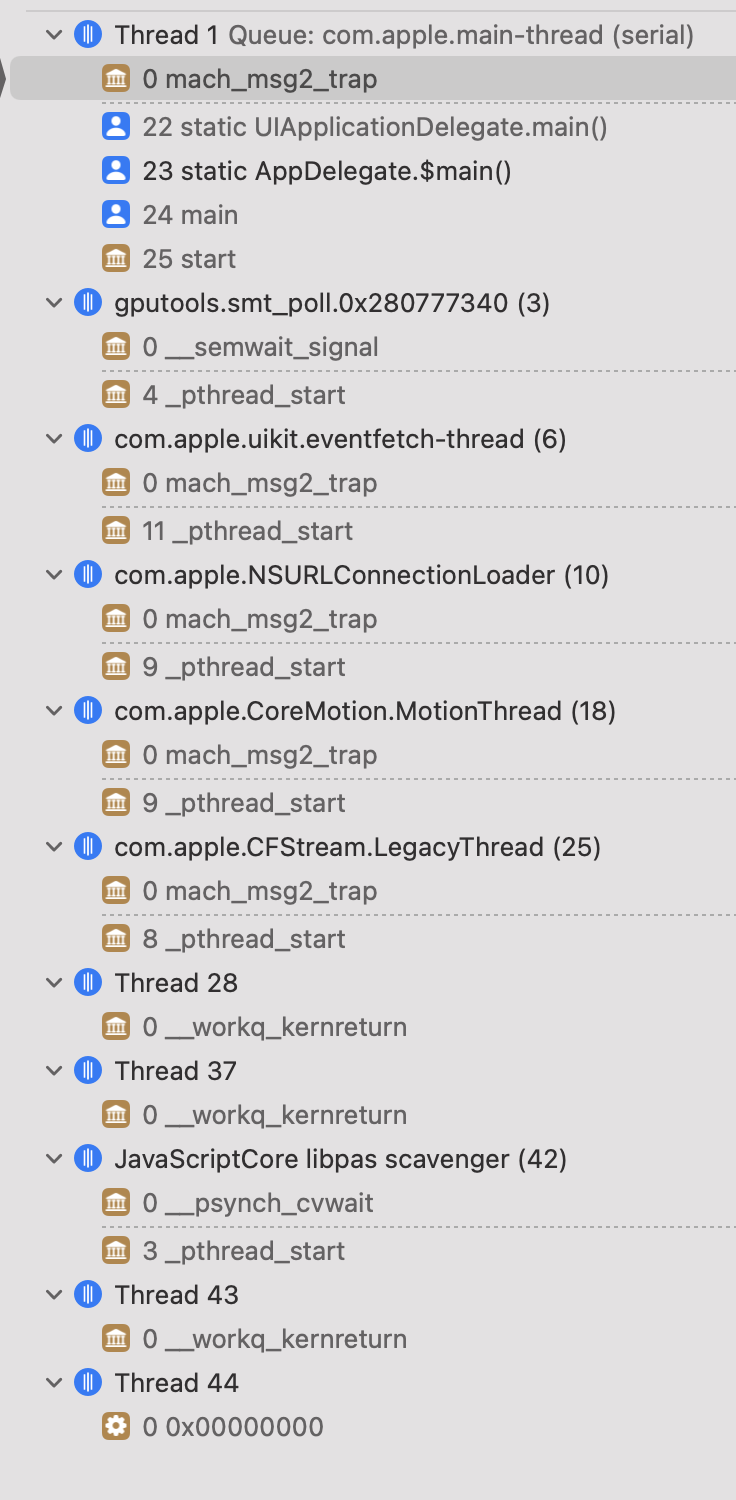
Task: Collapse the Thread 44 disclosure chevron
Action: (x=54, y=1383)
